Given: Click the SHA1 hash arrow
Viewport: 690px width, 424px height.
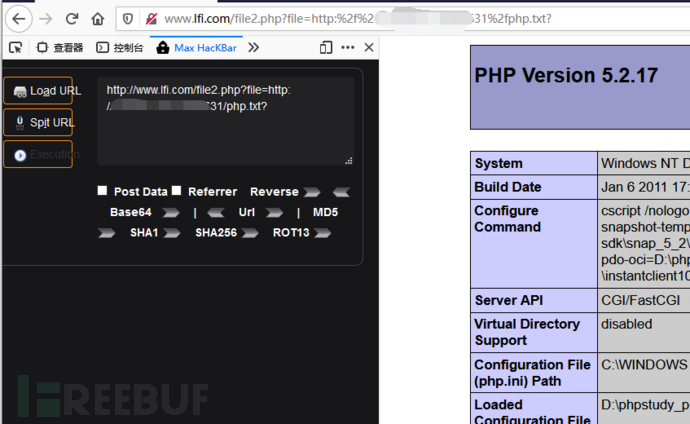Looking at the screenshot, I should 172,233.
